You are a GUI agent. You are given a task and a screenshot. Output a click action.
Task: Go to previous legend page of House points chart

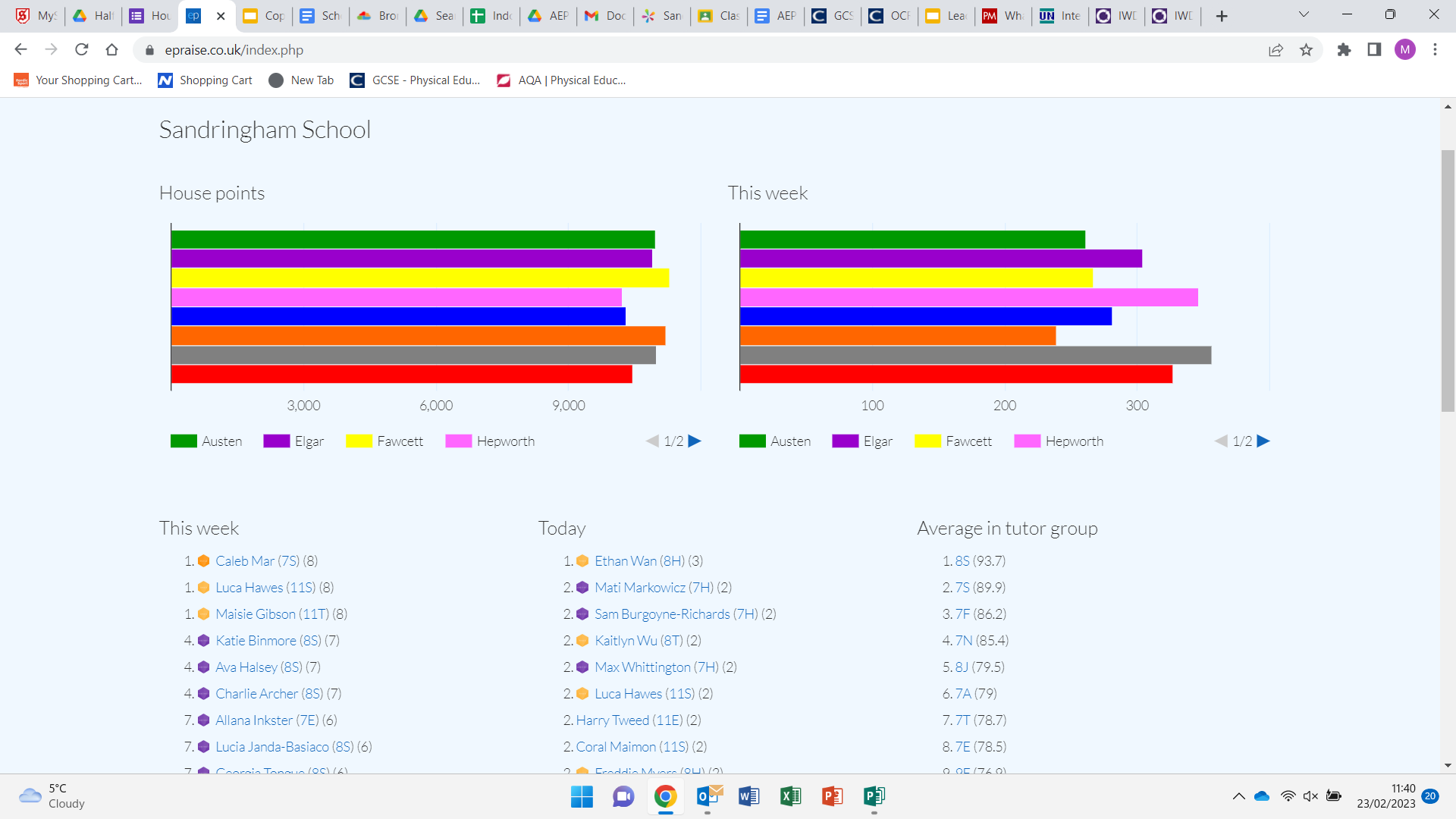pyautogui.click(x=652, y=441)
